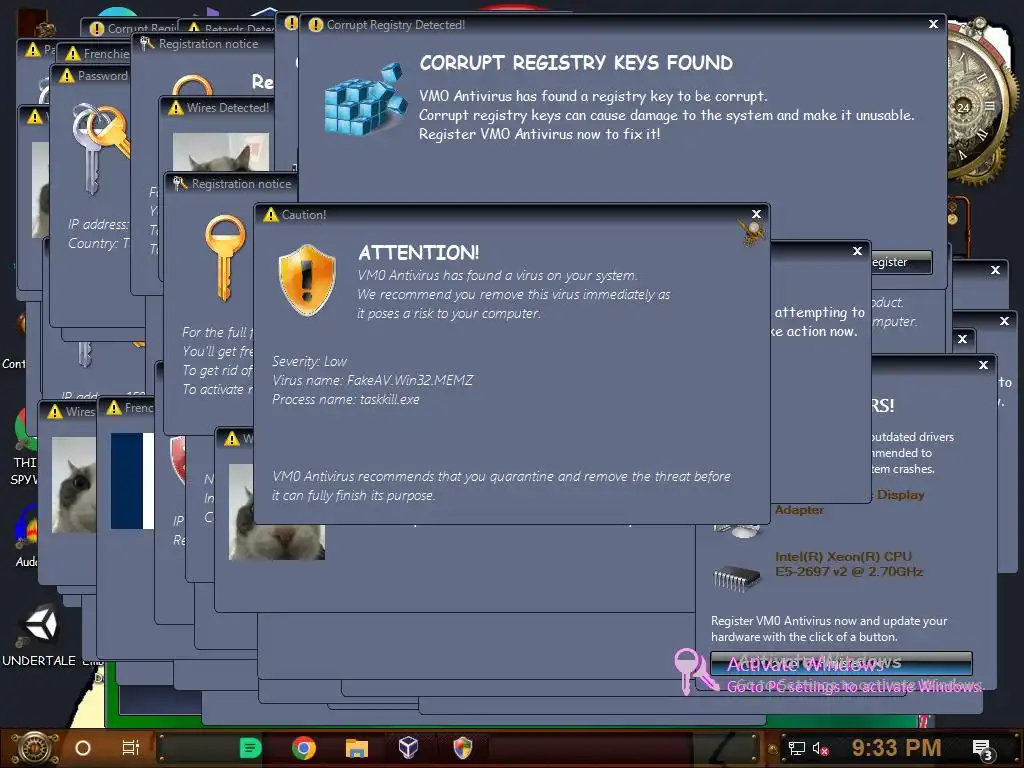This screenshot has height=768, width=1024.
Task: Click the French flag image
Action: (132, 481)
